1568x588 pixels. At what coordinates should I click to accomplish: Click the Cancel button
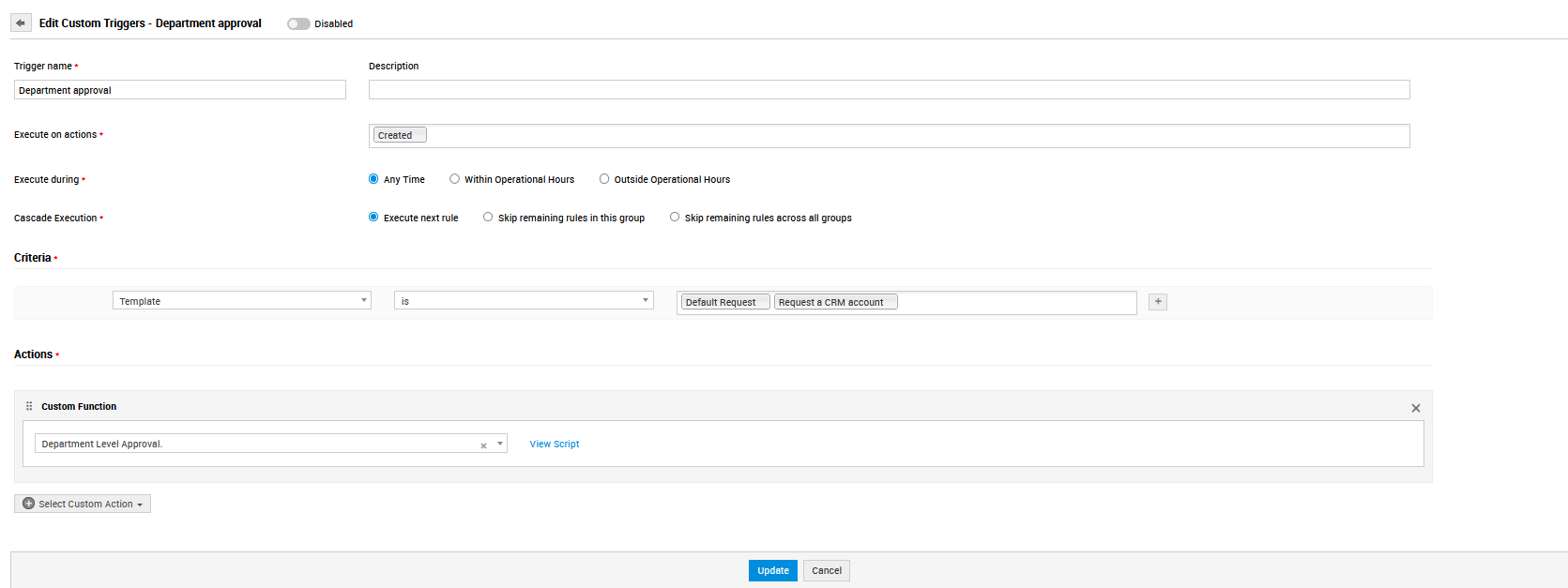click(x=826, y=570)
